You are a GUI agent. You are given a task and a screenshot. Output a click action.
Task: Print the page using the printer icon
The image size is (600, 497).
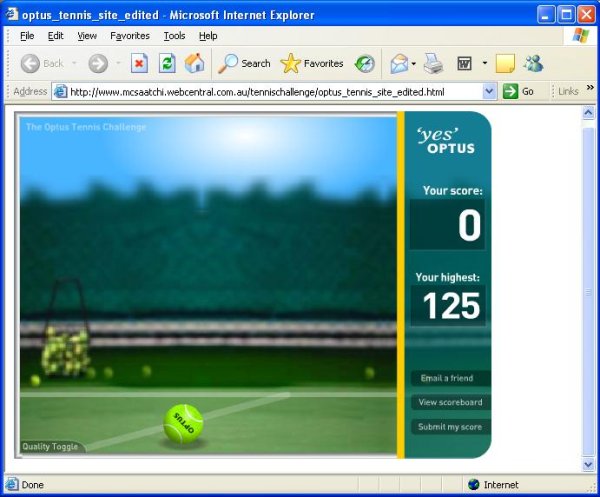(x=433, y=63)
